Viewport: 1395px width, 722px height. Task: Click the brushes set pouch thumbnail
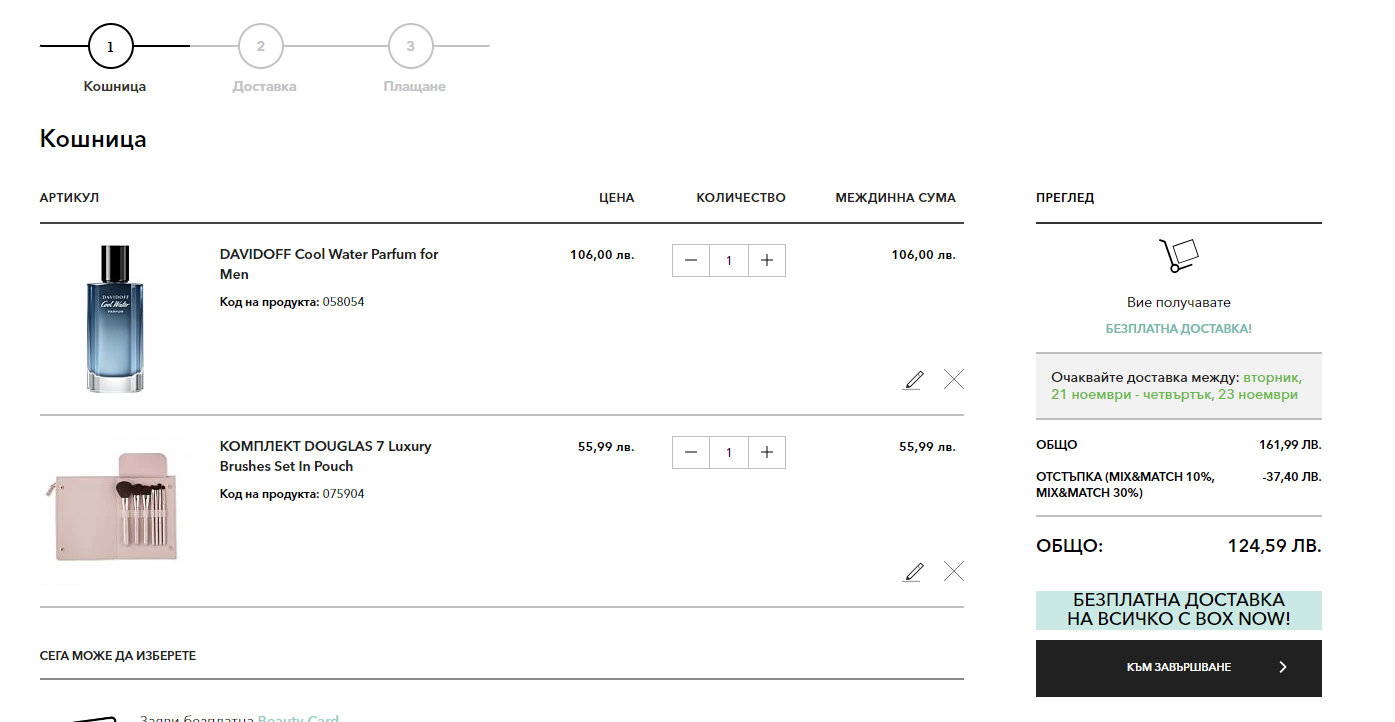click(115, 510)
